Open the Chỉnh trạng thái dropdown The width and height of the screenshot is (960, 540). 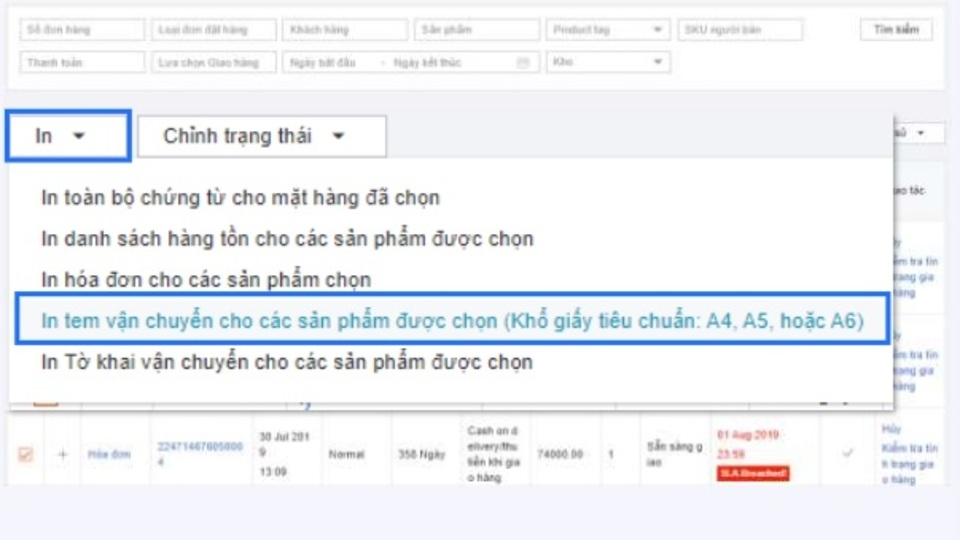coord(262,136)
